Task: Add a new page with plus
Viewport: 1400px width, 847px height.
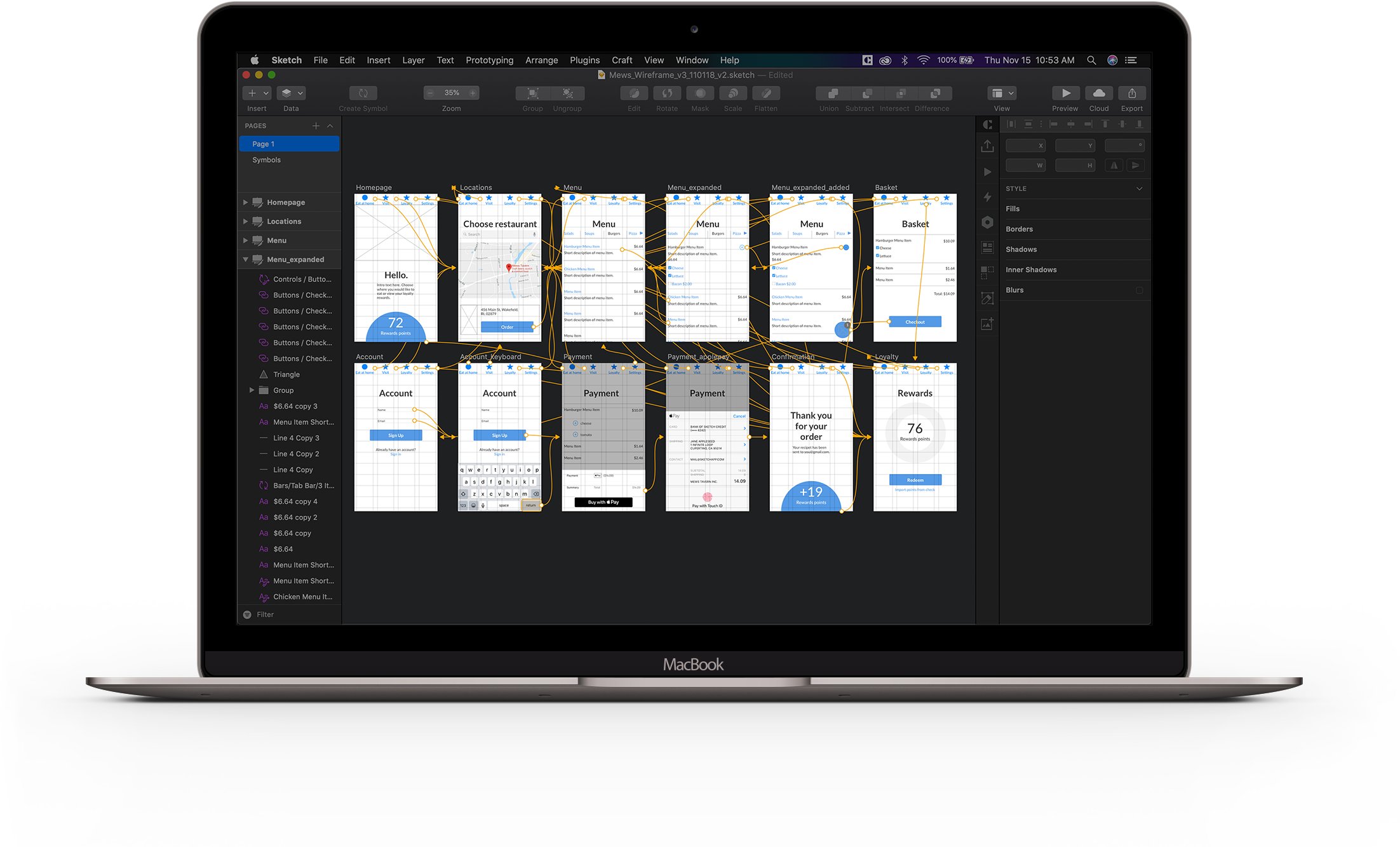Action: click(x=316, y=126)
